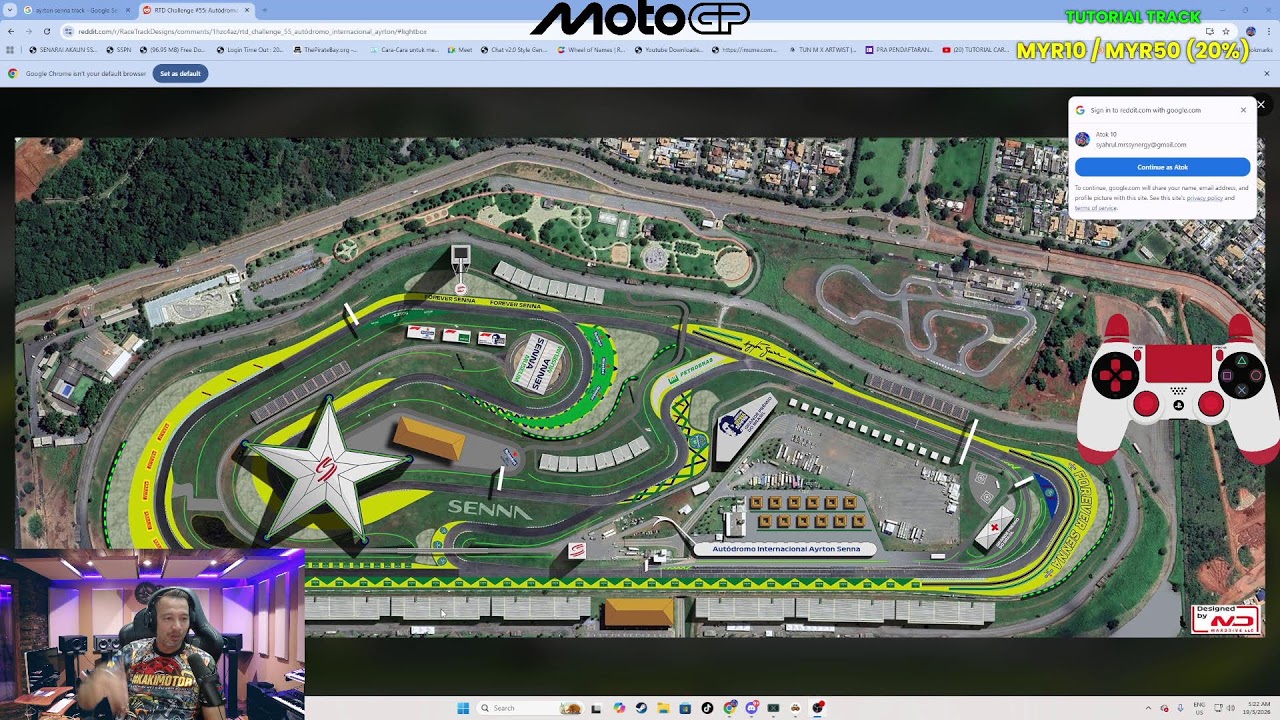Open File Explorer from taskbar
The width and height of the screenshot is (1280, 720).
click(663, 708)
